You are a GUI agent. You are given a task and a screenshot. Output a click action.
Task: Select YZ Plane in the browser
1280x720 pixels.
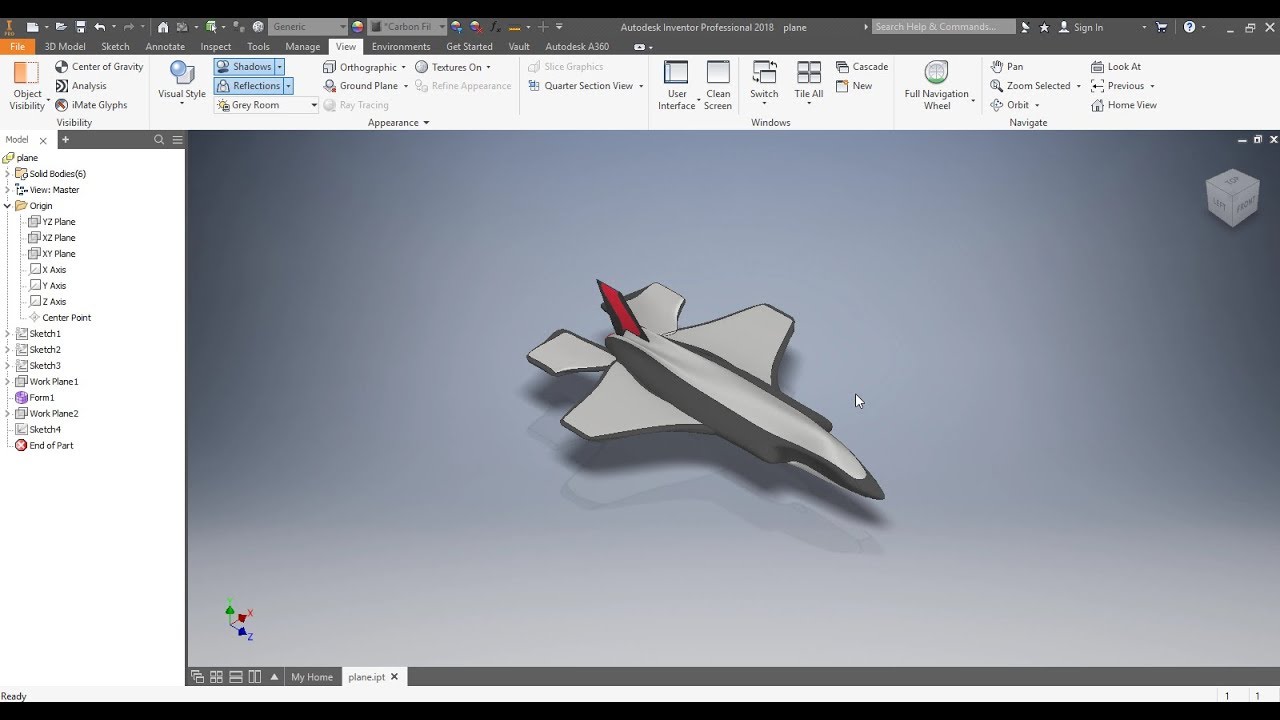tap(52, 222)
